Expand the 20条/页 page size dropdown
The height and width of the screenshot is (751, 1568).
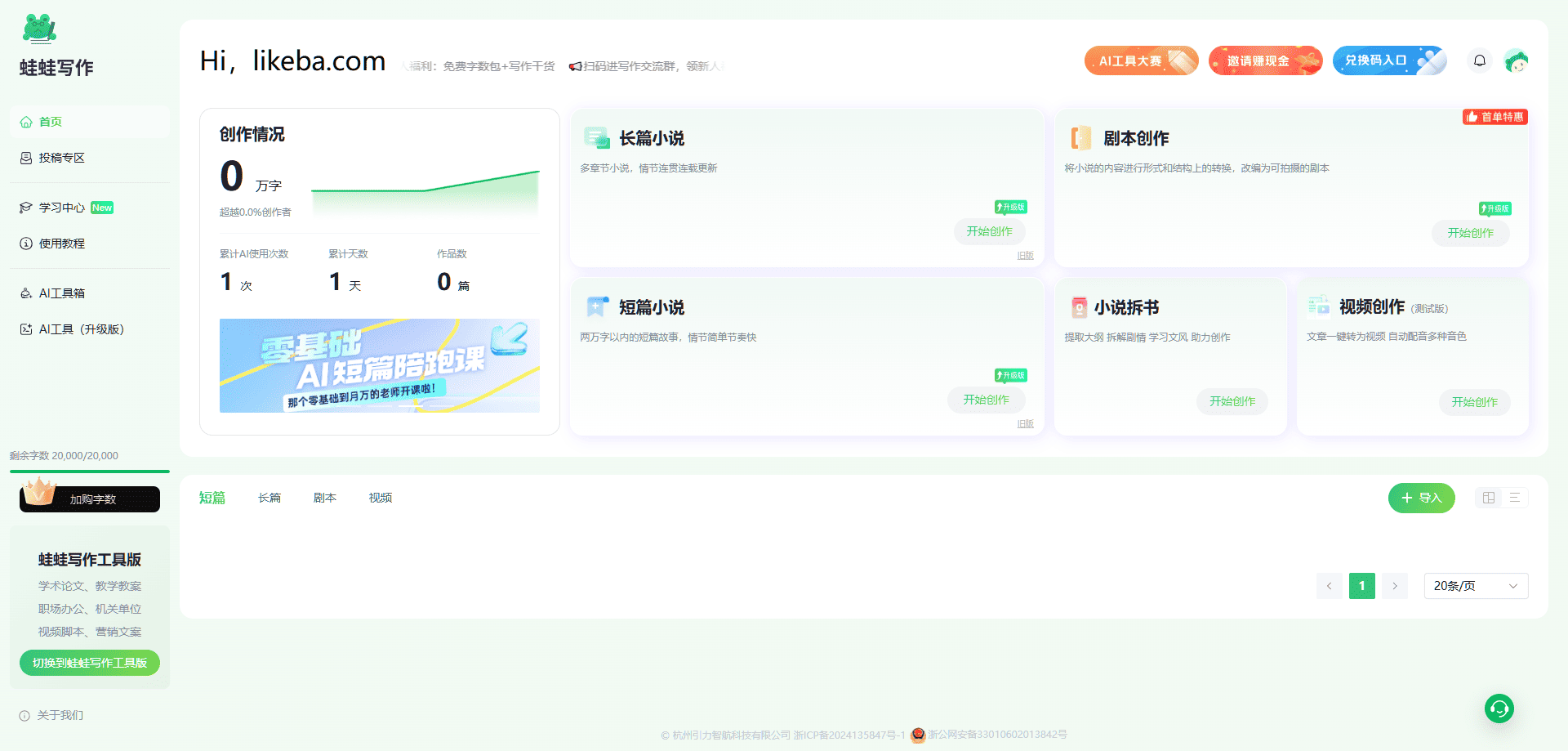point(1475,586)
